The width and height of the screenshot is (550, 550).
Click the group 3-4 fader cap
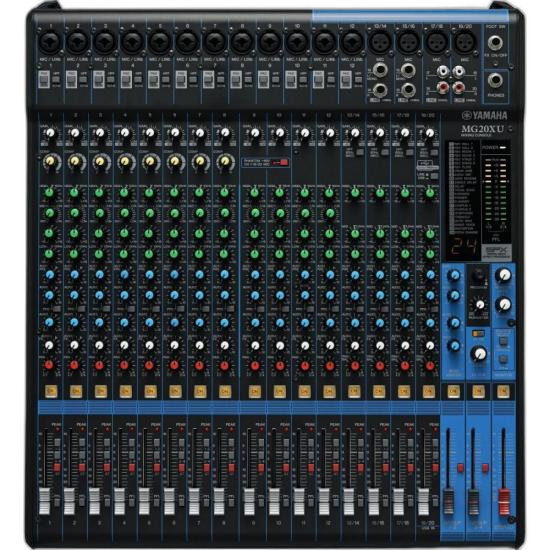coord(473,501)
